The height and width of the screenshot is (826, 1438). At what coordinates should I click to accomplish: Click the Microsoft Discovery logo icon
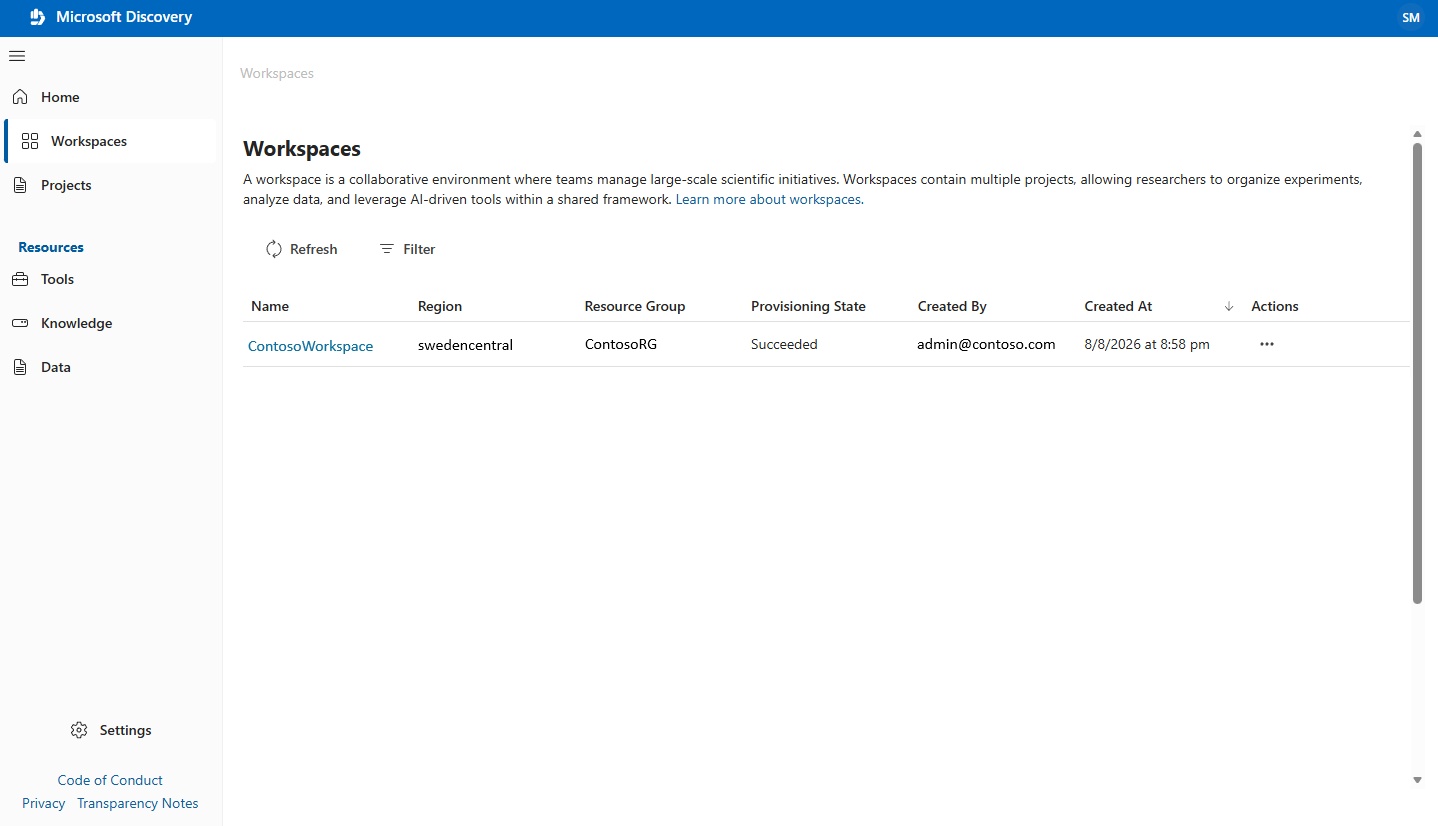click(x=37, y=17)
